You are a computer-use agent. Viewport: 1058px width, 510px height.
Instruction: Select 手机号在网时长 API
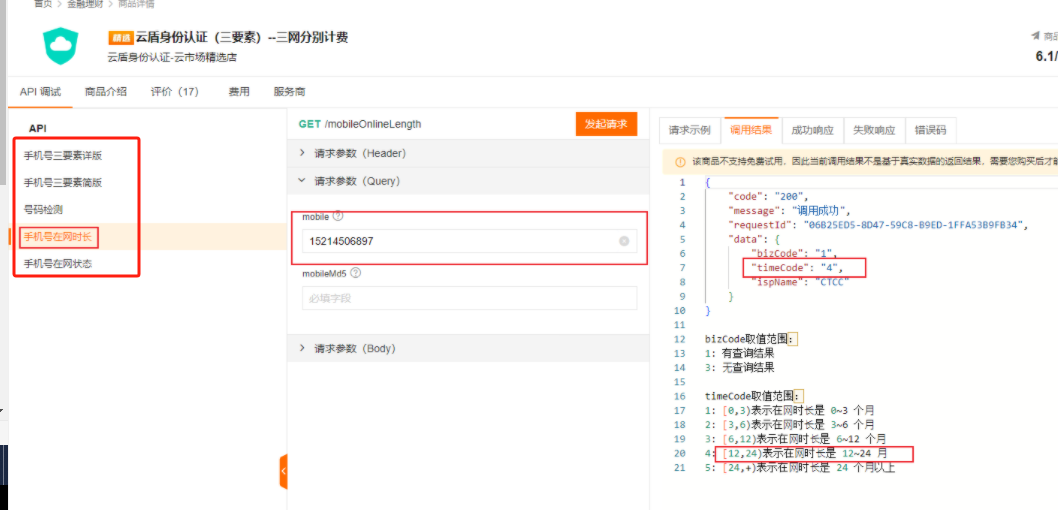click(58, 237)
